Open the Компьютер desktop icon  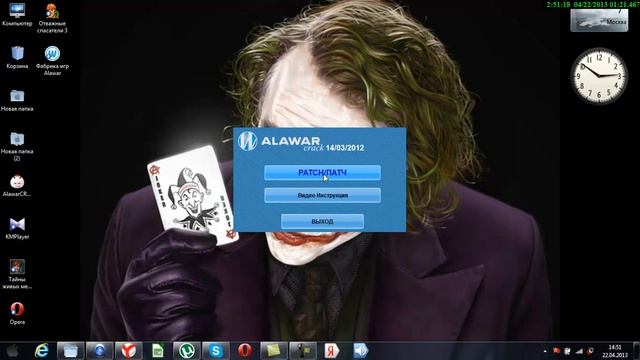(x=17, y=15)
